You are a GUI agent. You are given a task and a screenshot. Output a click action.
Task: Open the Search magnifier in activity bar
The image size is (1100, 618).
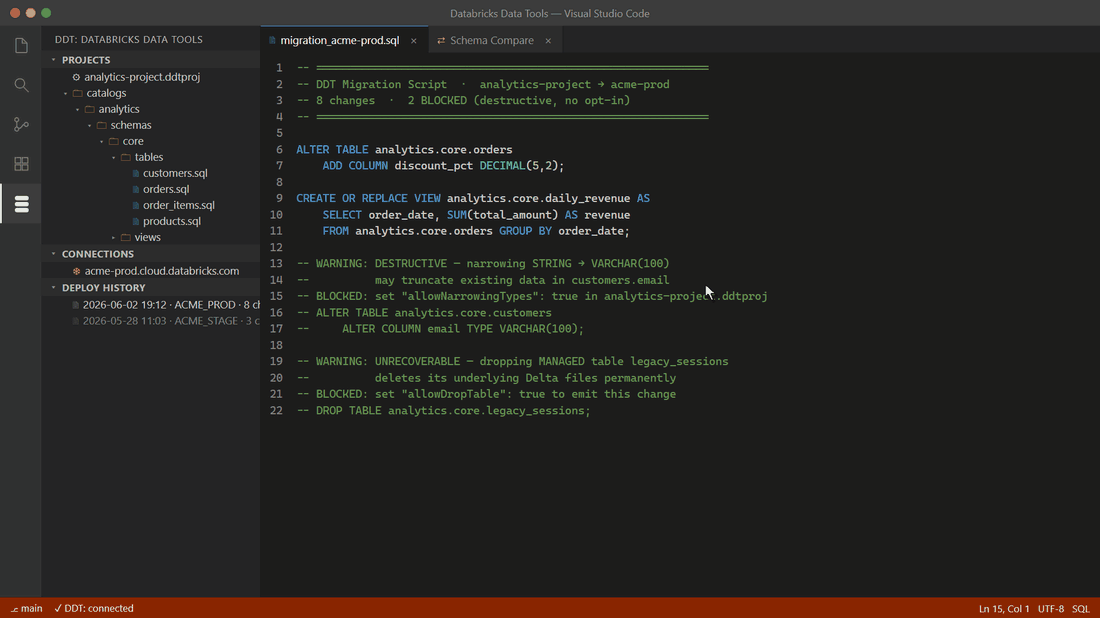tap(21, 85)
